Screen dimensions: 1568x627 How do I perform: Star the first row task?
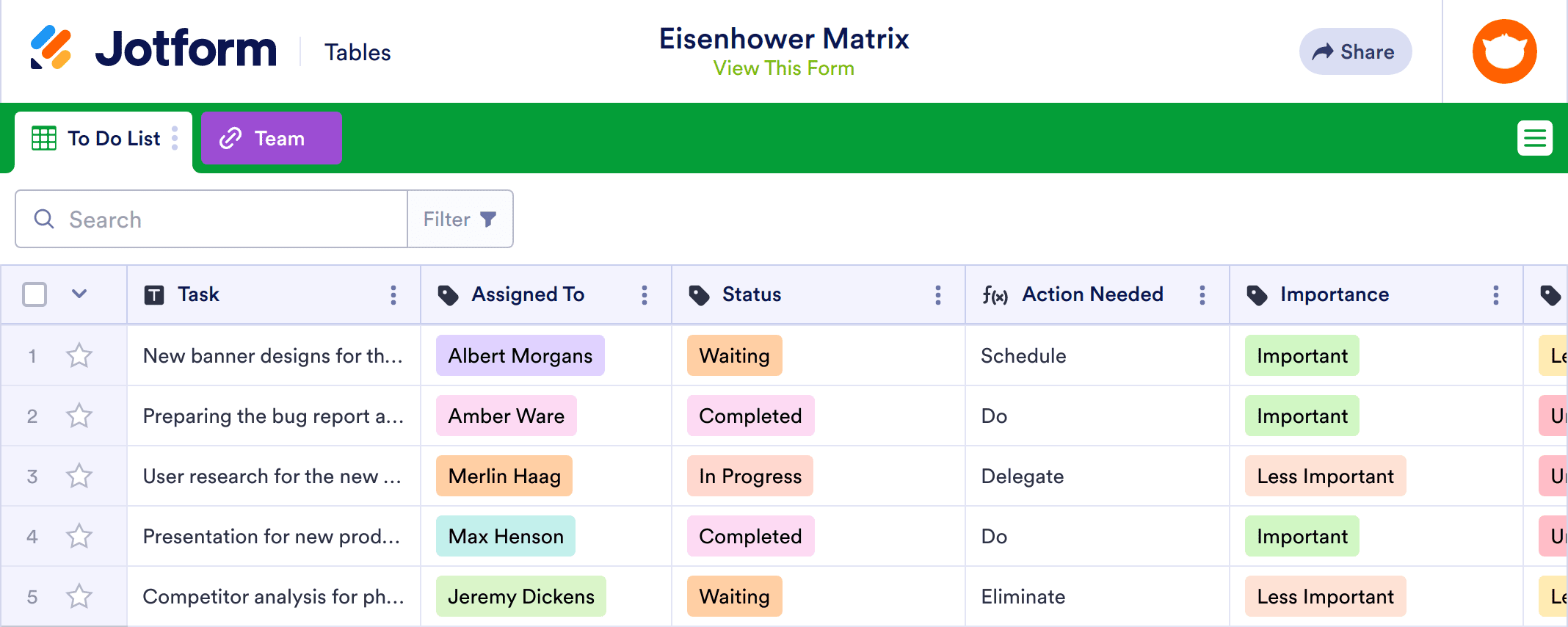[x=79, y=356]
